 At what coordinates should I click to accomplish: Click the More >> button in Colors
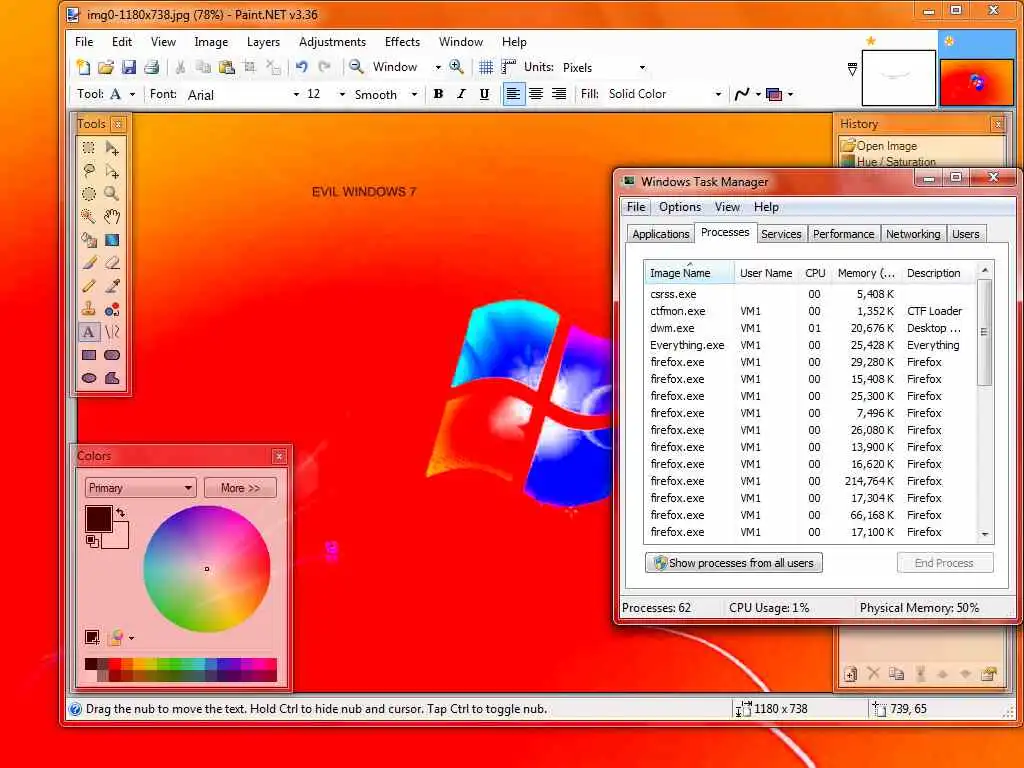240,488
